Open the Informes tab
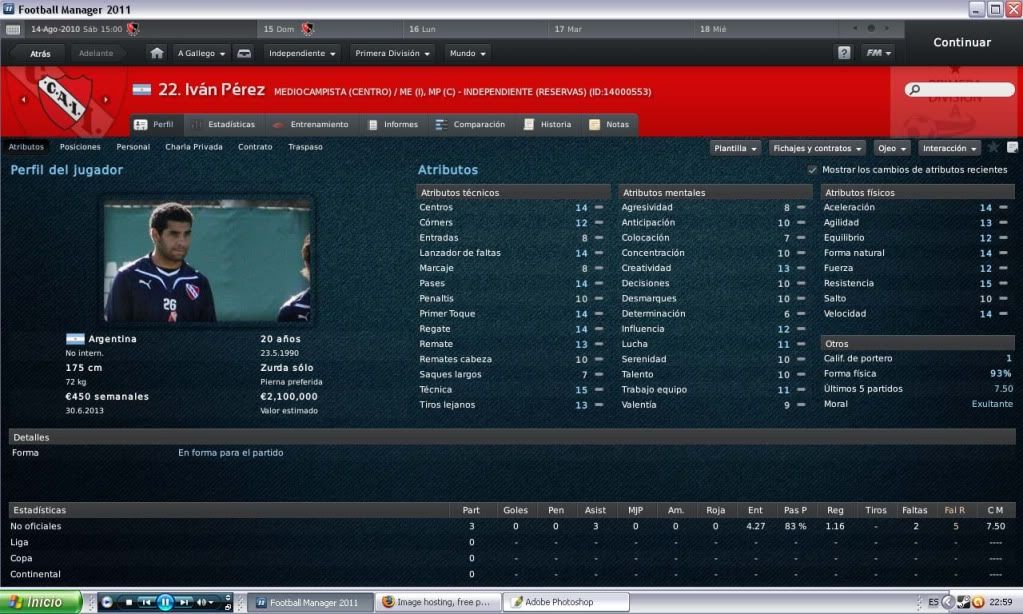The width and height of the screenshot is (1023, 614). pyautogui.click(x=393, y=125)
